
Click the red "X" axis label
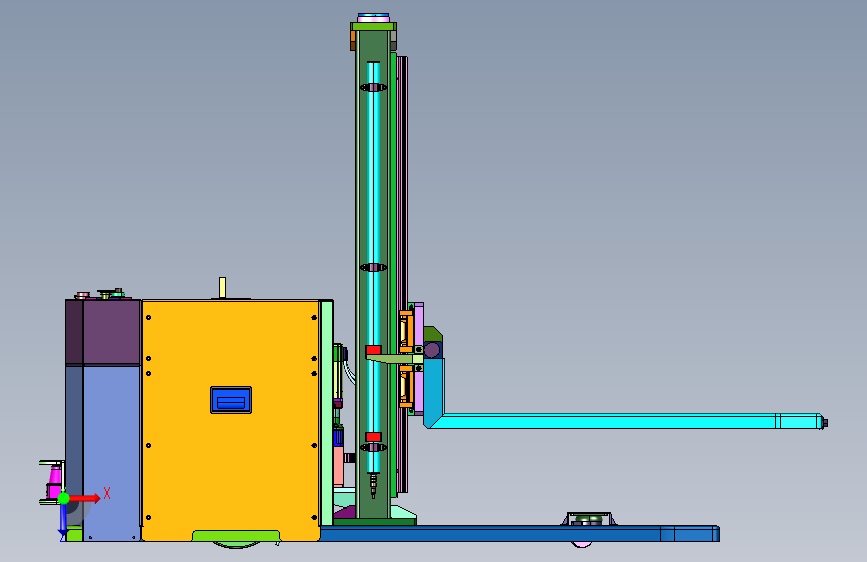(107, 493)
